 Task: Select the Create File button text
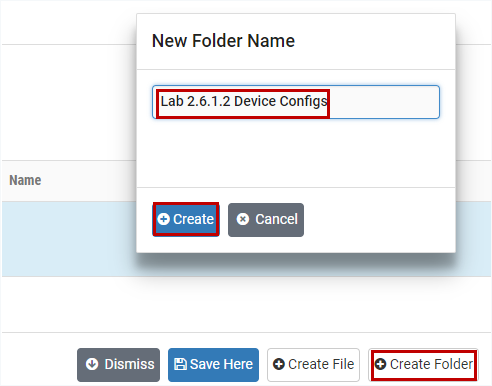pos(321,364)
